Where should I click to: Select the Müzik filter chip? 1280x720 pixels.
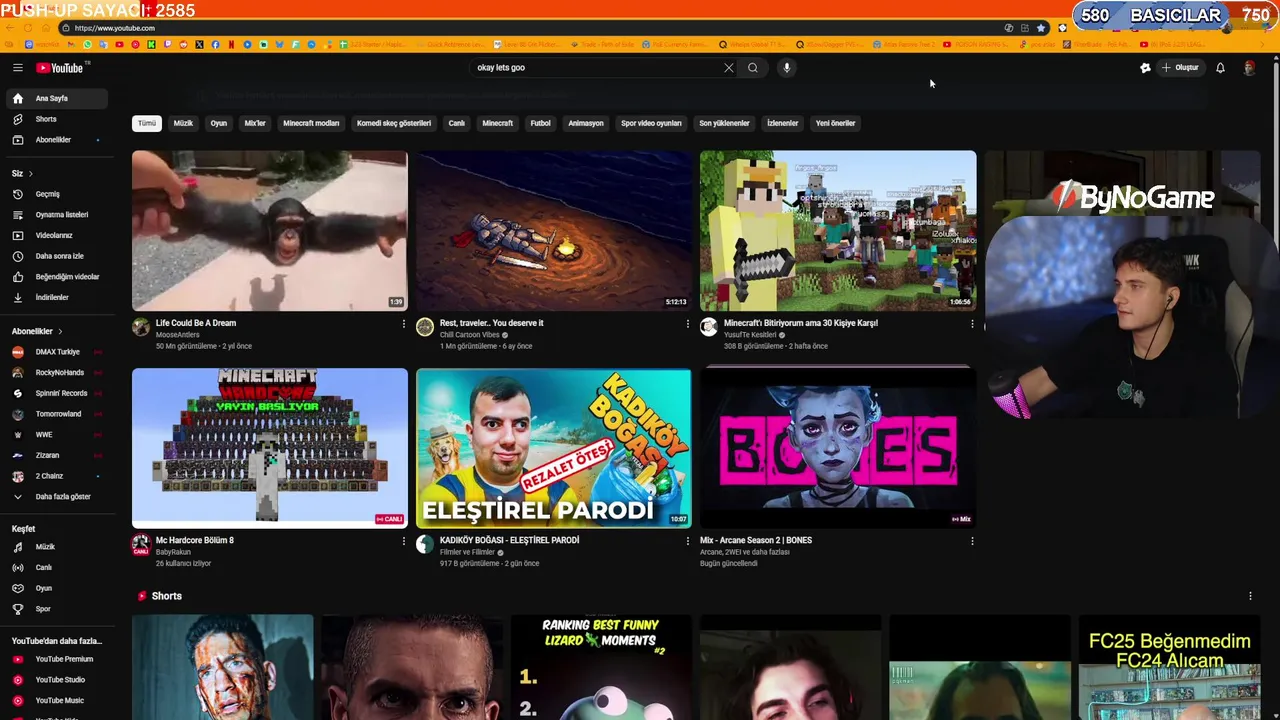pyautogui.click(x=183, y=123)
